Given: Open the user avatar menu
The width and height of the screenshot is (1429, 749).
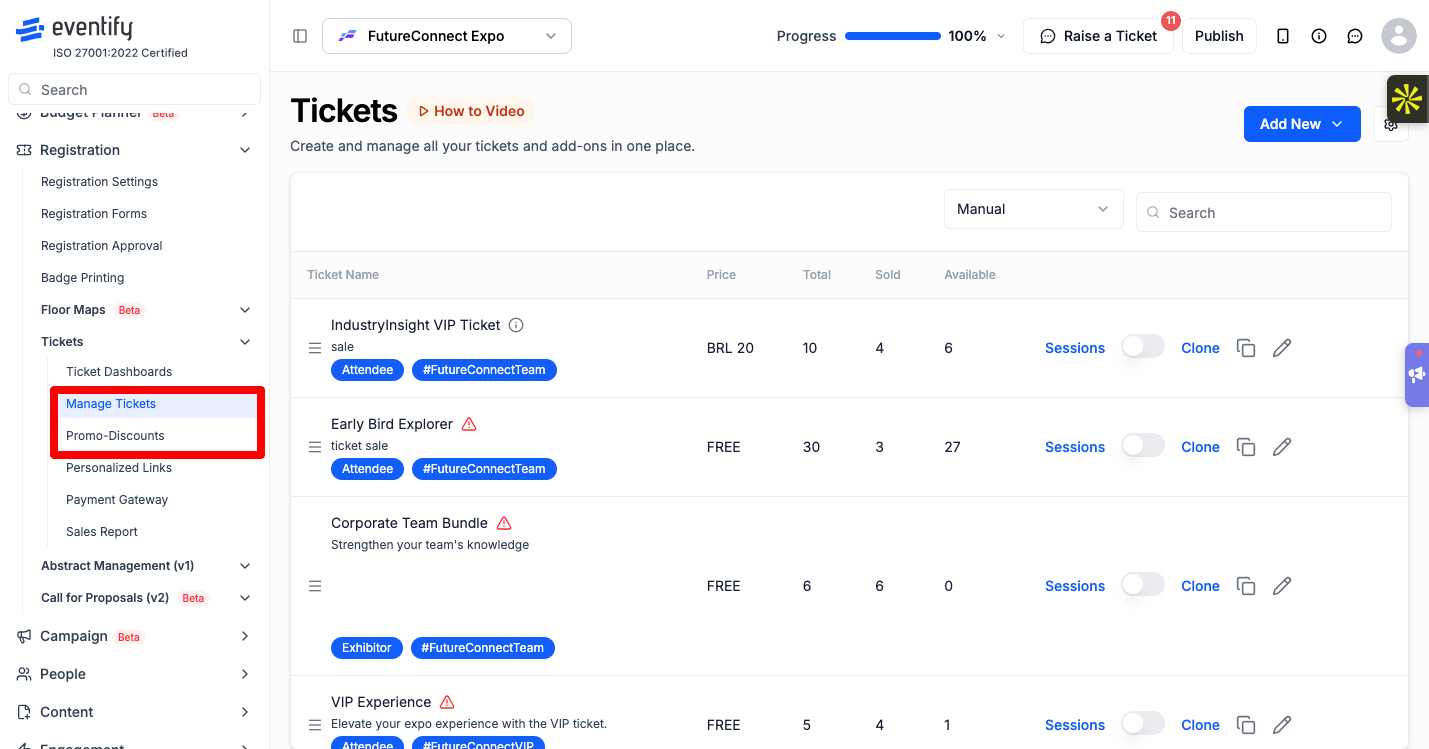Looking at the screenshot, I should click(x=1398, y=36).
